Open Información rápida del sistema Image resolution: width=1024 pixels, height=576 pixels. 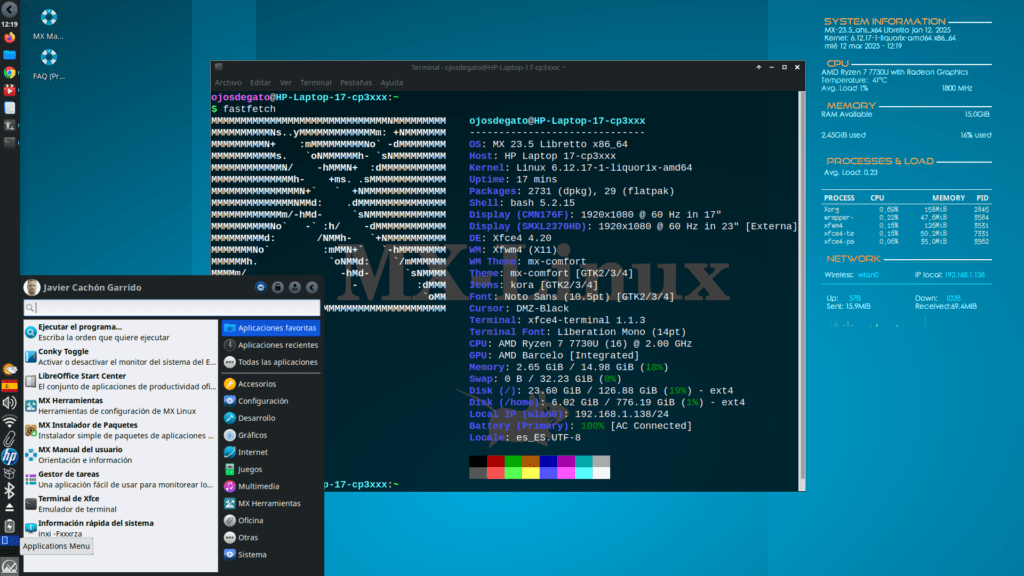coord(121,528)
